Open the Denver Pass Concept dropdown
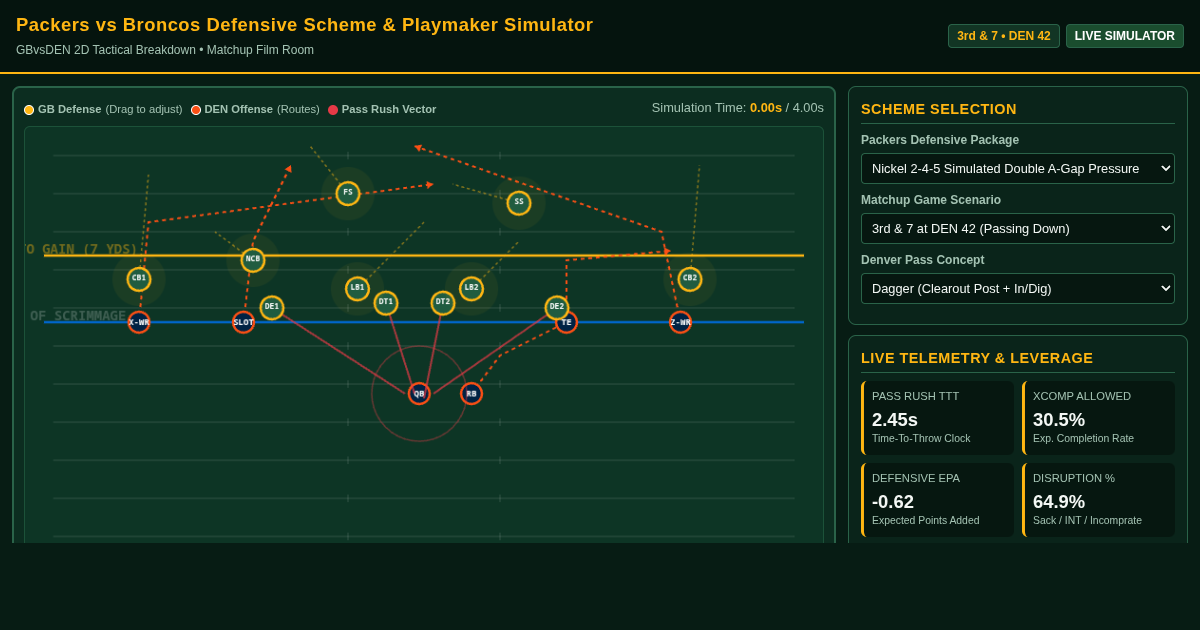Screen dimensions: 1200x630 tap(1018, 288)
